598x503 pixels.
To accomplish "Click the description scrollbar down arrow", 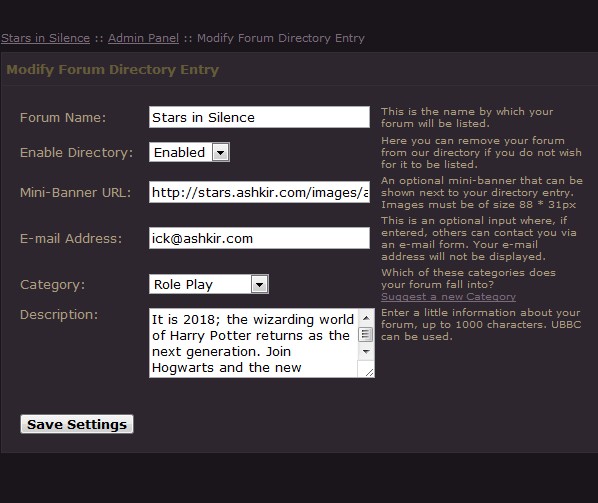I will tap(367, 352).
